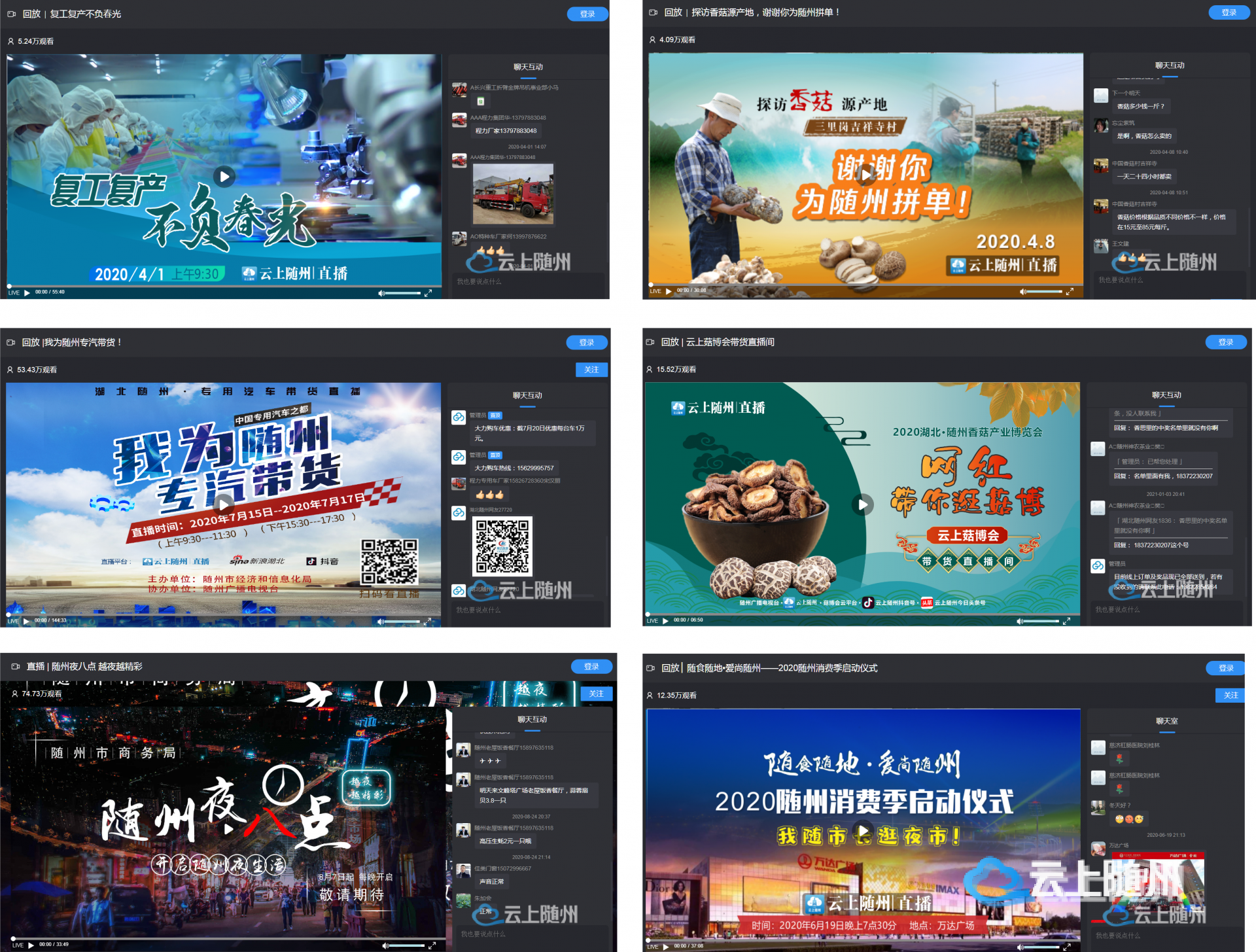Adjust volume slider in 探访香菇源产地 player

point(1045,291)
